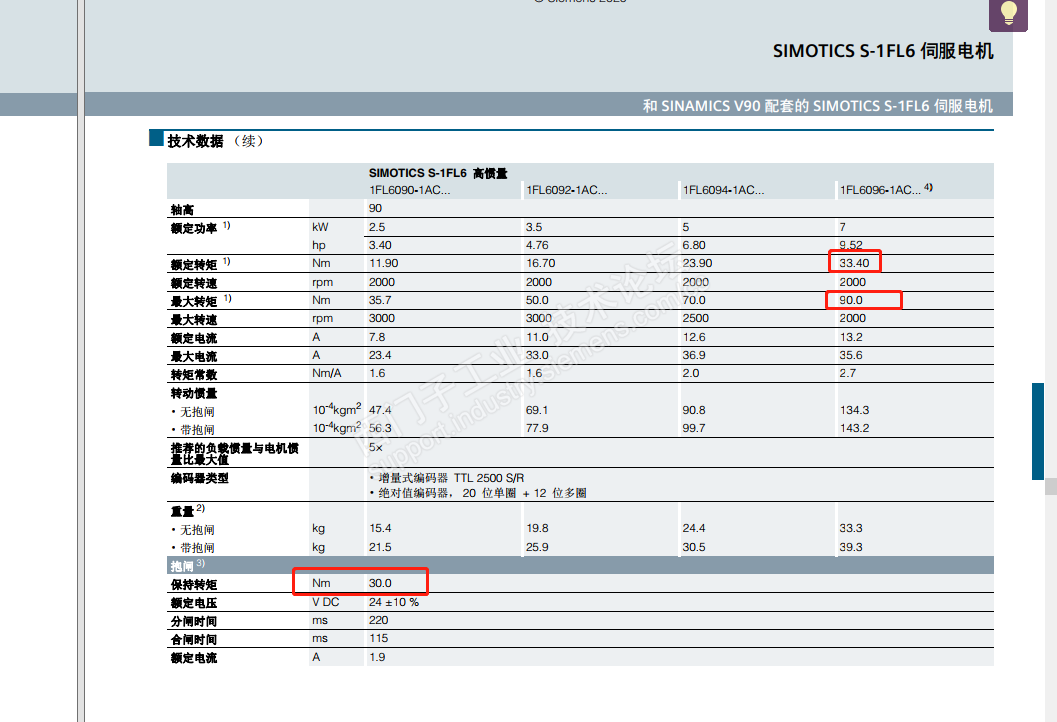Select column header "1FL6096-1AC..."

point(880,190)
